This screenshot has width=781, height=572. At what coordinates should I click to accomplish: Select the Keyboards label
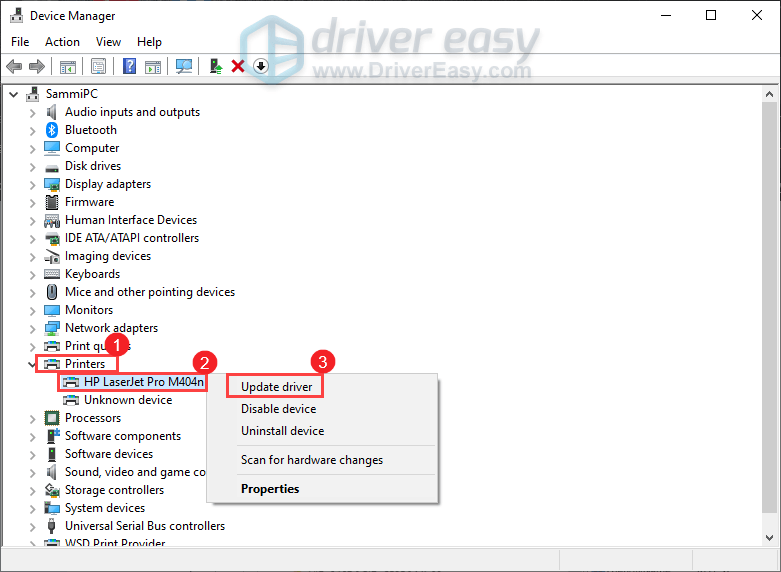pyautogui.click(x=93, y=274)
